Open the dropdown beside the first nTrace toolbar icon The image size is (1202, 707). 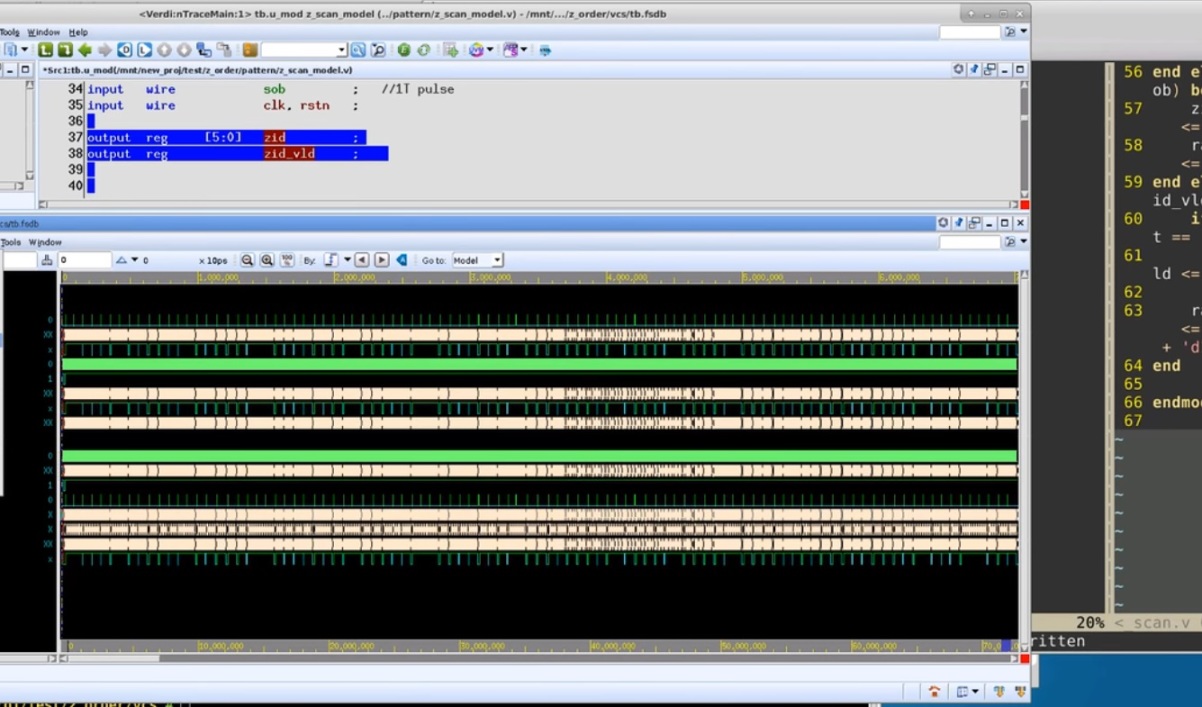[x=25, y=50]
